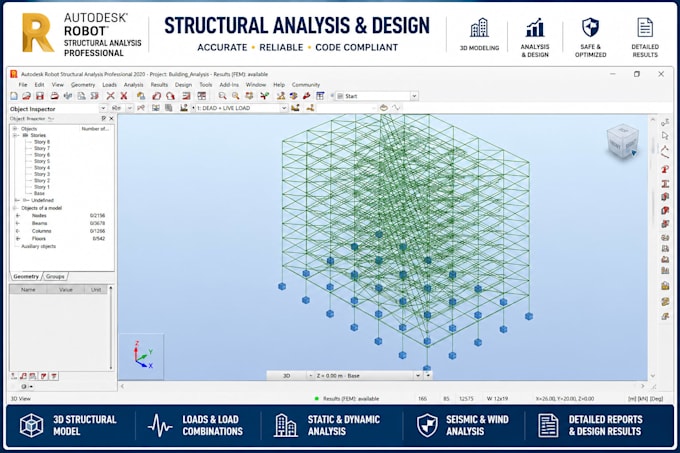Screen dimensions: 680x453
Task: Click the second magnifier zoom icon
Action: tap(235, 96)
